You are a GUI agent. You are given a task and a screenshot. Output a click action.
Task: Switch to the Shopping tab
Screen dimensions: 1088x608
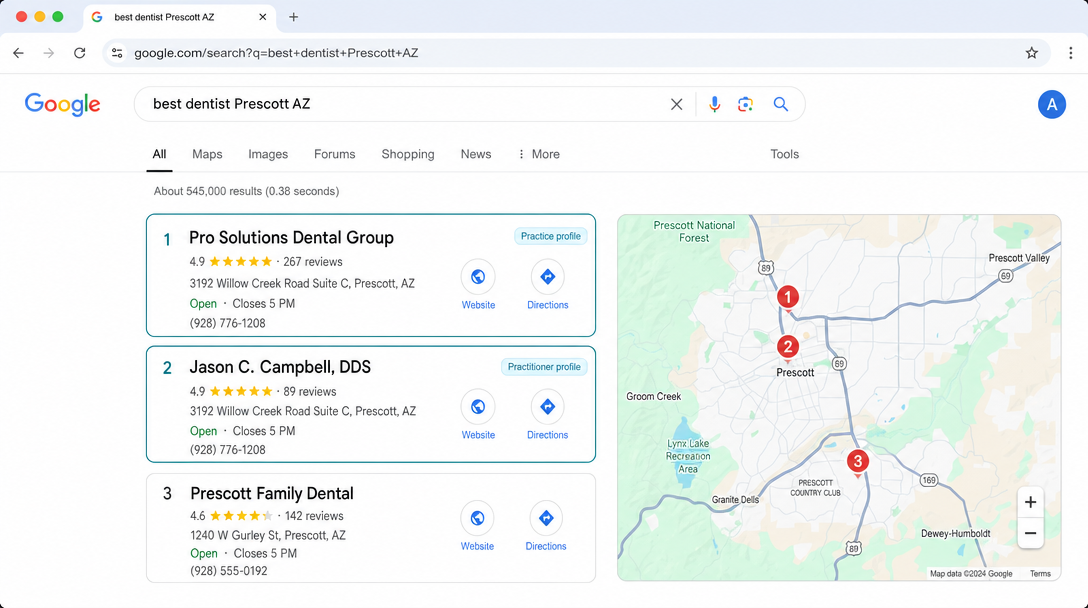408,154
